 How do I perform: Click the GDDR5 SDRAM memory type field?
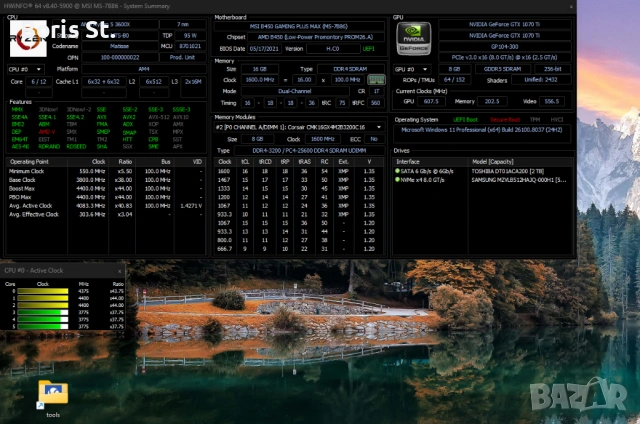point(502,69)
